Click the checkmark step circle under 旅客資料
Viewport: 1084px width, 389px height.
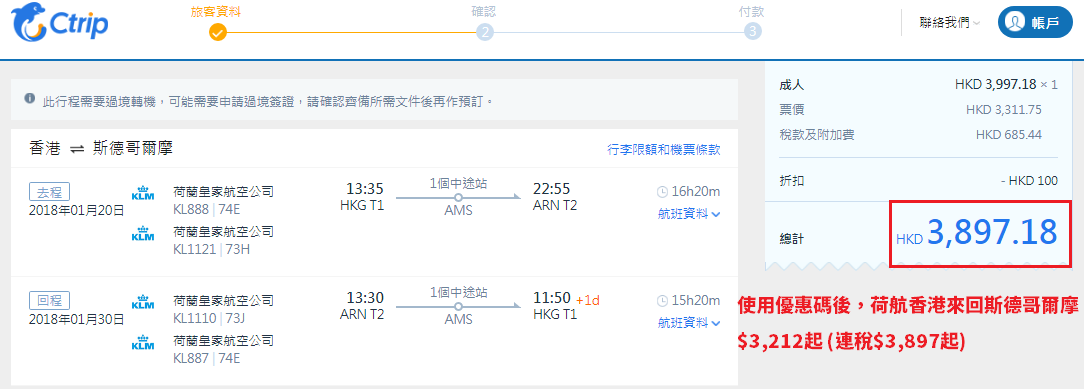[217, 32]
